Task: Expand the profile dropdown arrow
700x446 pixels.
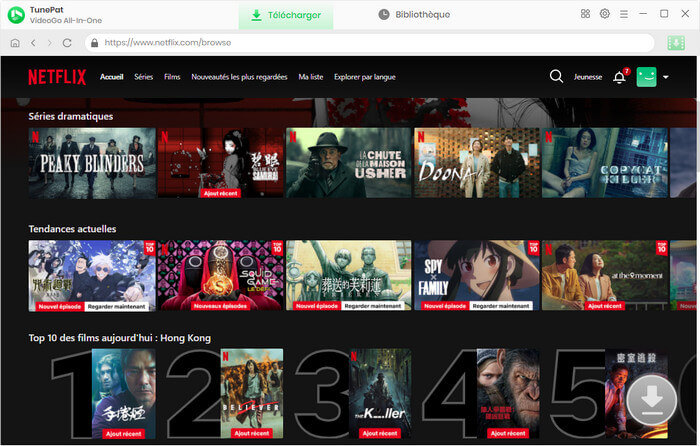Action: point(666,77)
